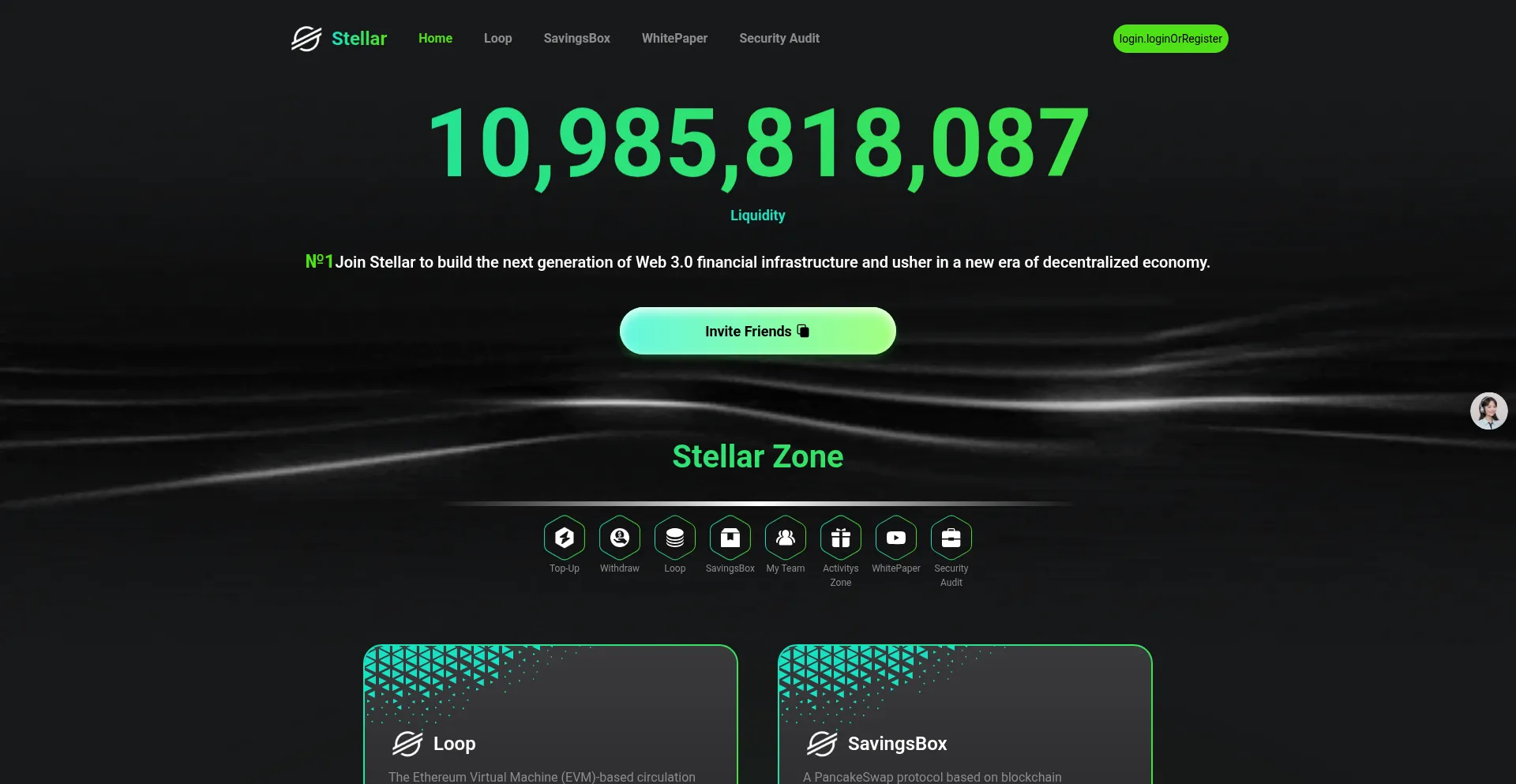Open SavingsBox in the top navigation

point(577,39)
